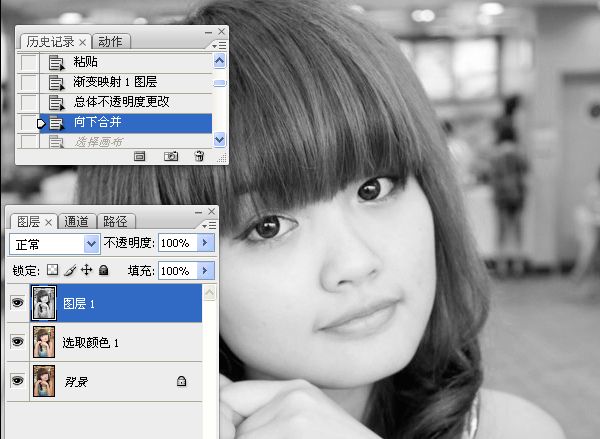Toggle history brush source box for 粘贴
Screen dimensions: 600x439
click(29, 62)
